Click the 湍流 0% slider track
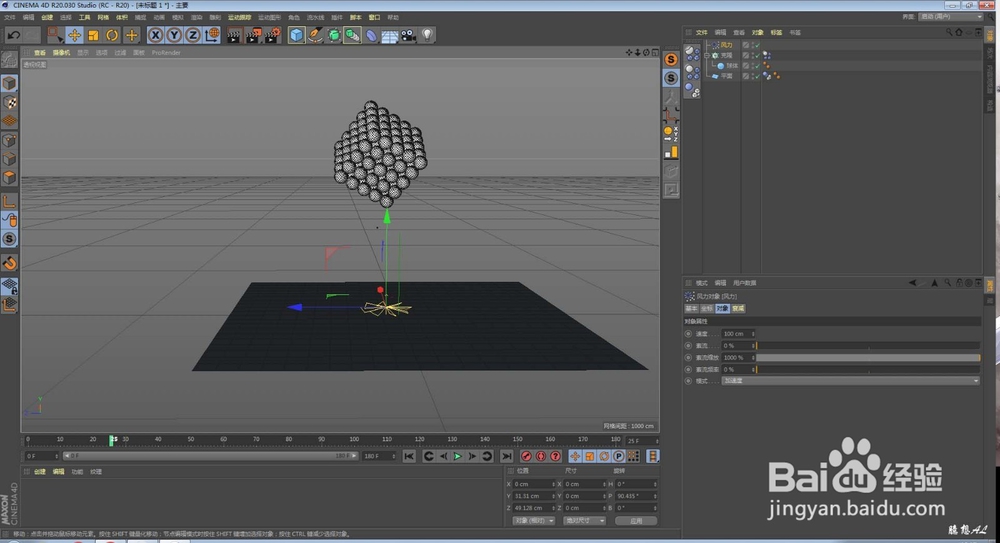This screenshot has height=543, width=1000. coord(868,346)
